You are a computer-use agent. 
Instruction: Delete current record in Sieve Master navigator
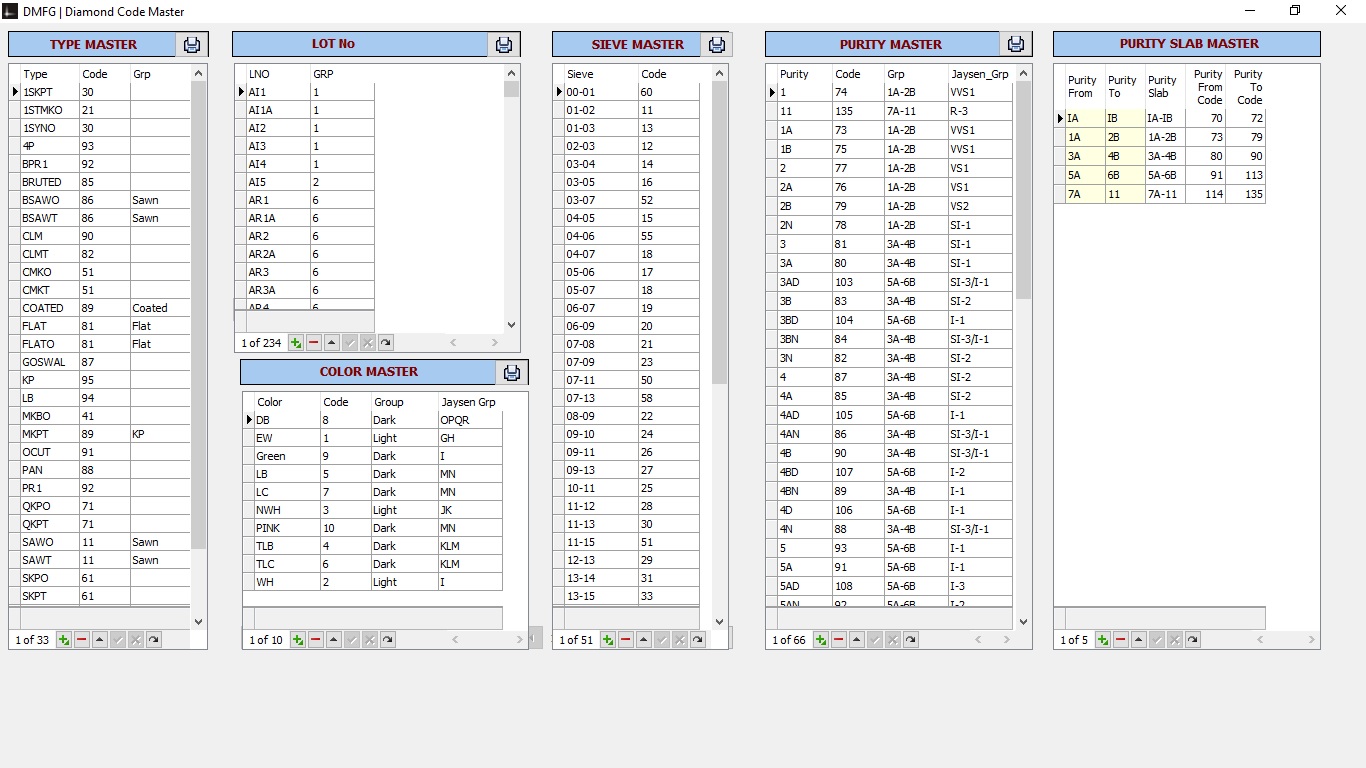(x=626, y=640)
